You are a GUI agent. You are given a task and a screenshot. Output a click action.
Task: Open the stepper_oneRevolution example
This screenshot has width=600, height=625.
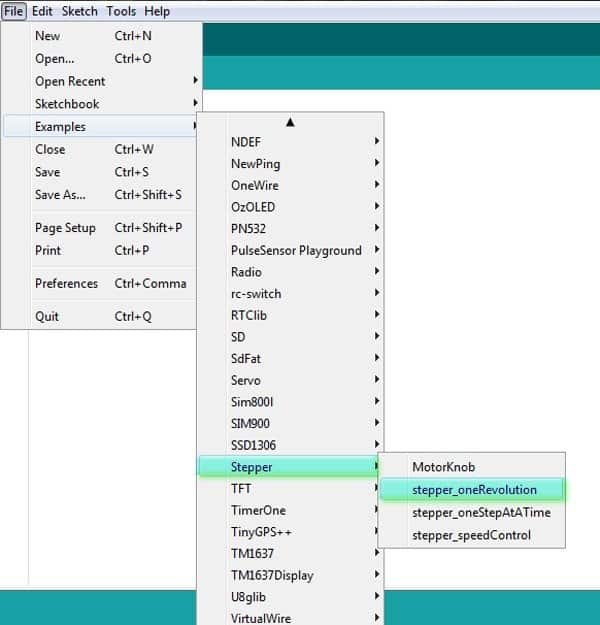click(x=472, y=489)
